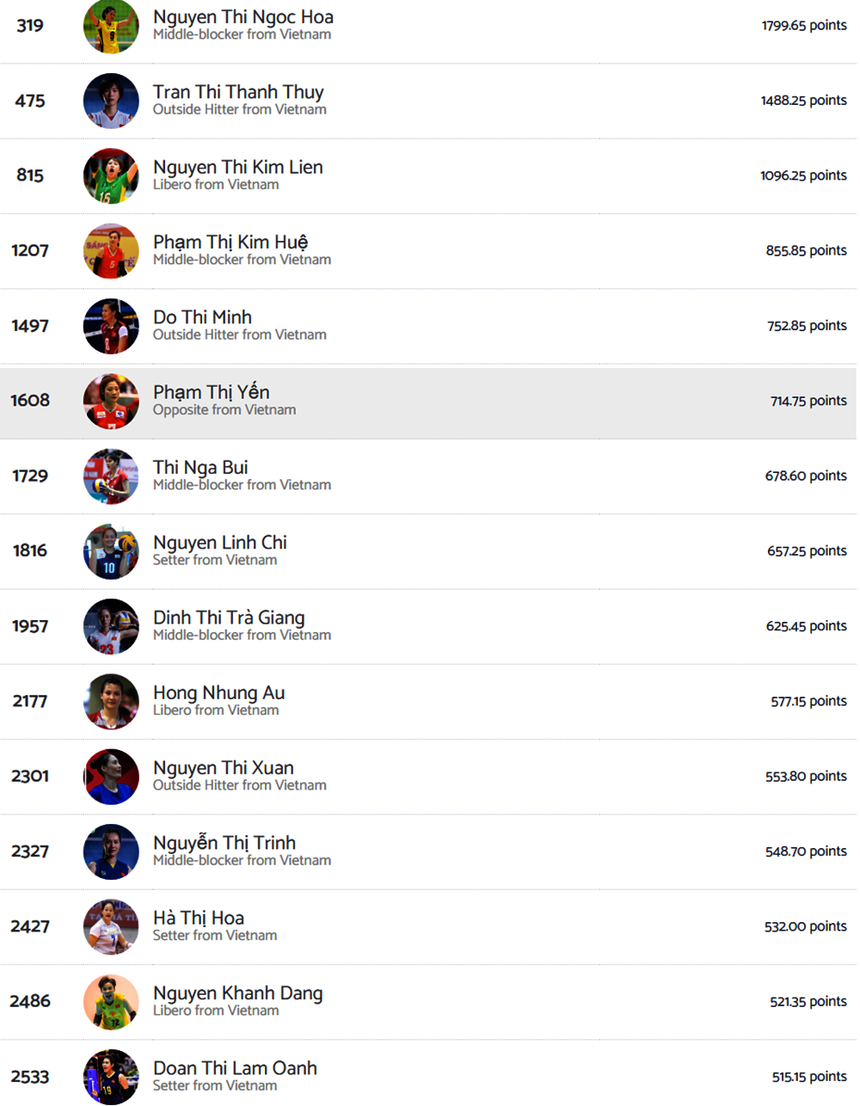Click Phạm Thị Yến's 714.75 points value
Image resolution: width=860 pixels, height=1106 pixels.
(x=808, y=401)
